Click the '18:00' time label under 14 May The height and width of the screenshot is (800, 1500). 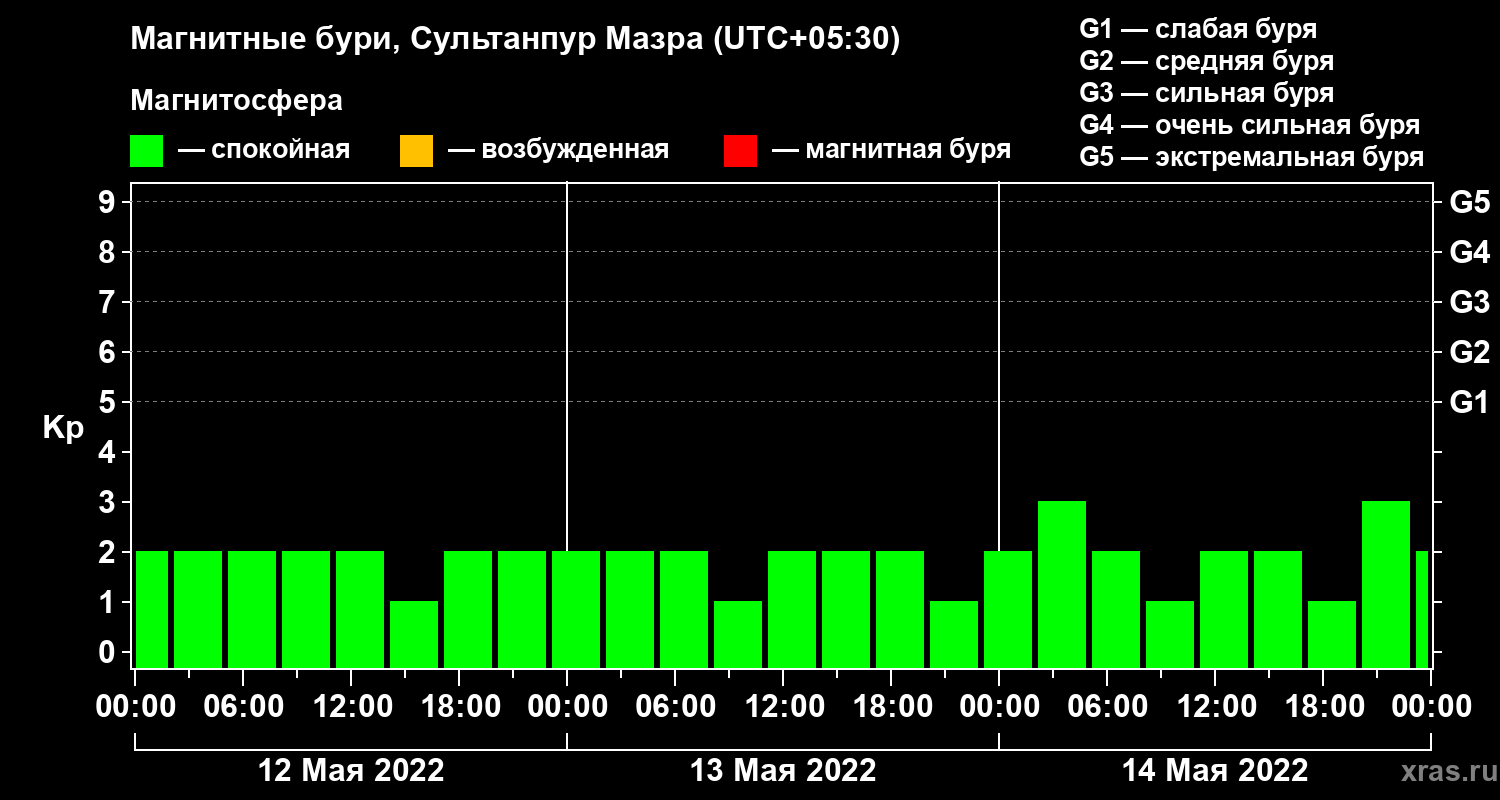pyautogui.click(x=1323, y=707)
